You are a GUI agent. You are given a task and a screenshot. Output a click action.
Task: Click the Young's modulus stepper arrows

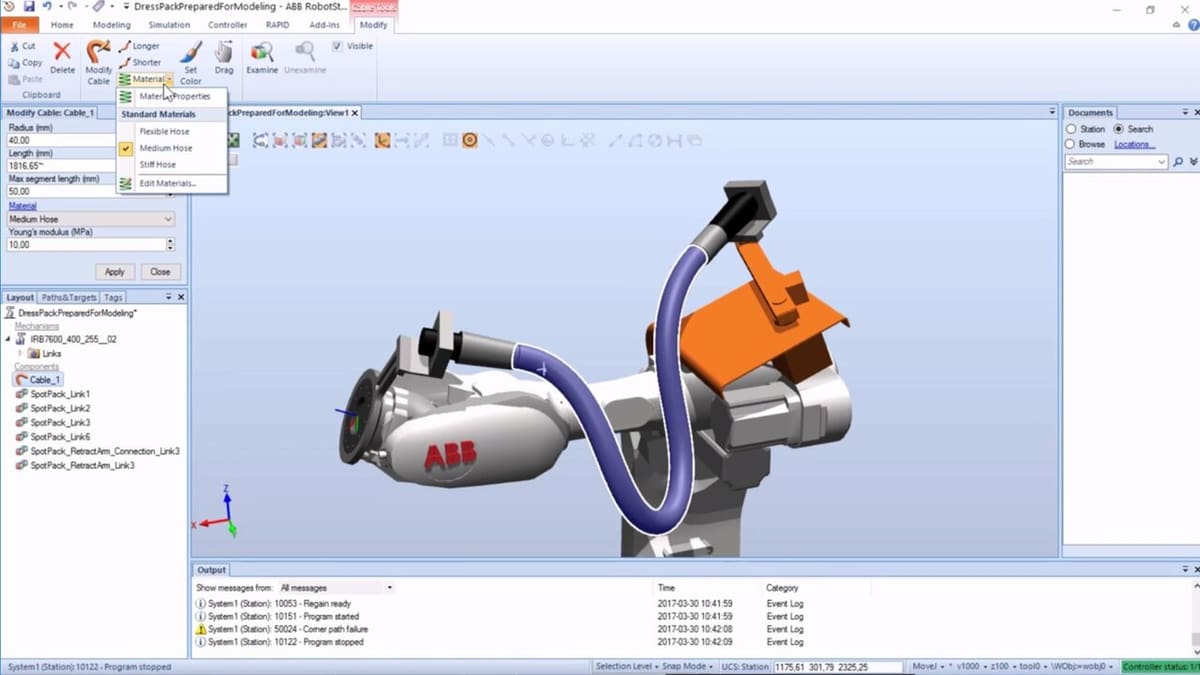click(170, 244)
